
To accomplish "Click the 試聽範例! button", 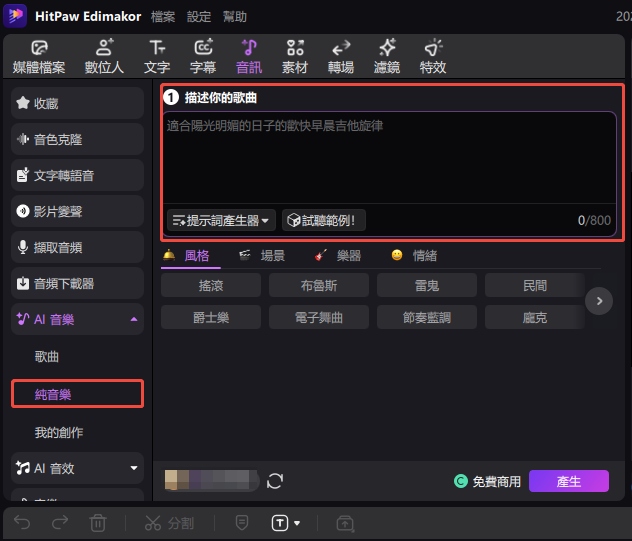I will click(x=324, y=220).
